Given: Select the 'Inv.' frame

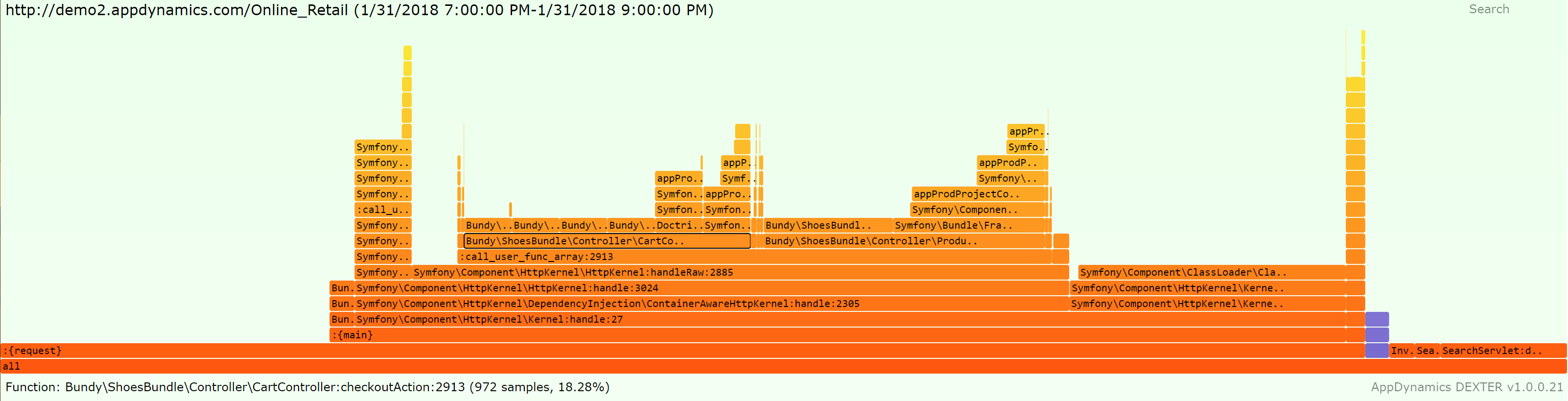Looking at the screenshot, I should pyautogui.click(x=1401, y=351).
